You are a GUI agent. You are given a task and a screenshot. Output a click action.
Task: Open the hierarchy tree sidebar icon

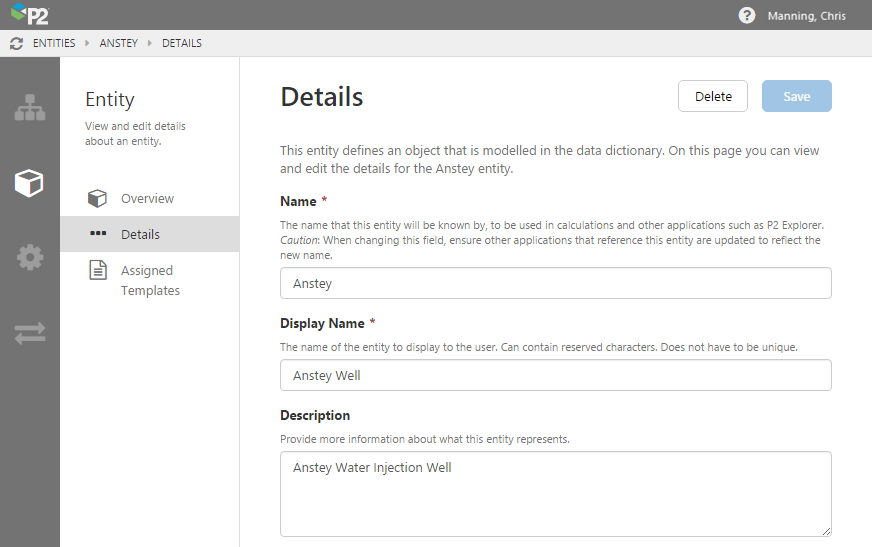click(x=29, y=108)
